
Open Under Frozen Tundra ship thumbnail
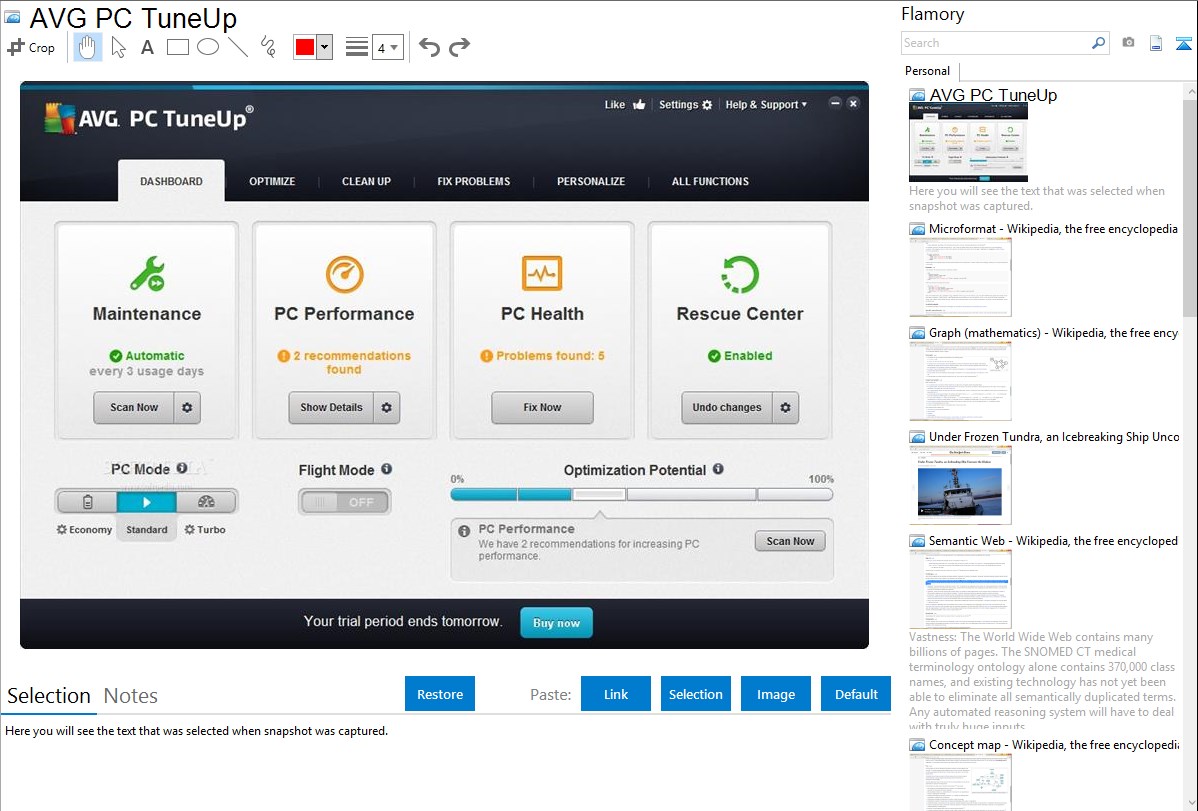(x=960, y=485)
